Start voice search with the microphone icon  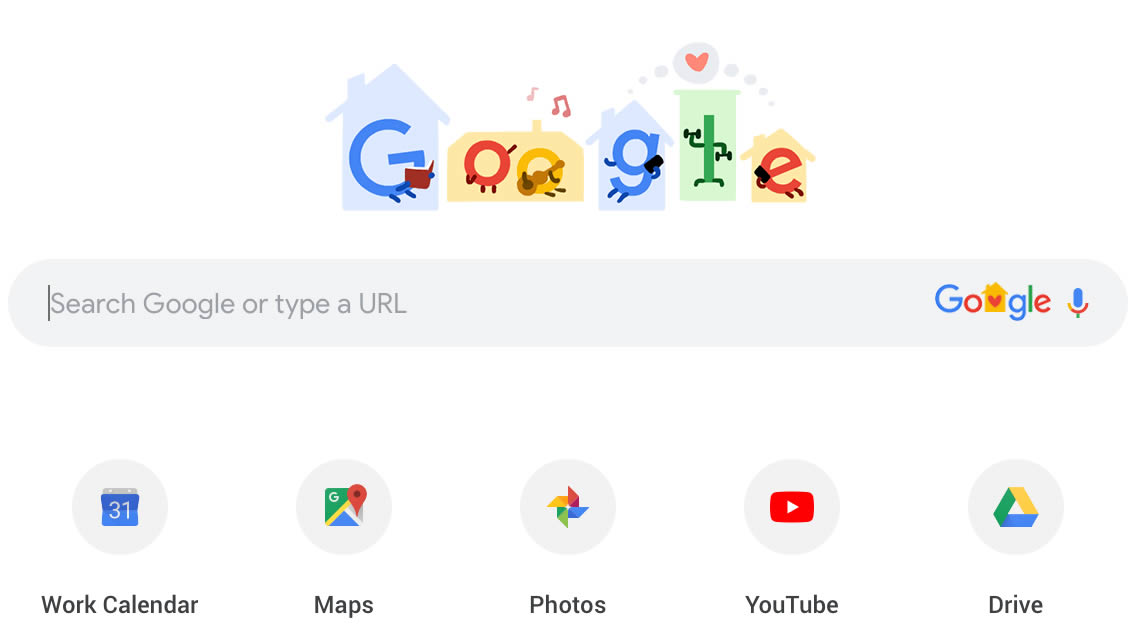point(1077,303)
